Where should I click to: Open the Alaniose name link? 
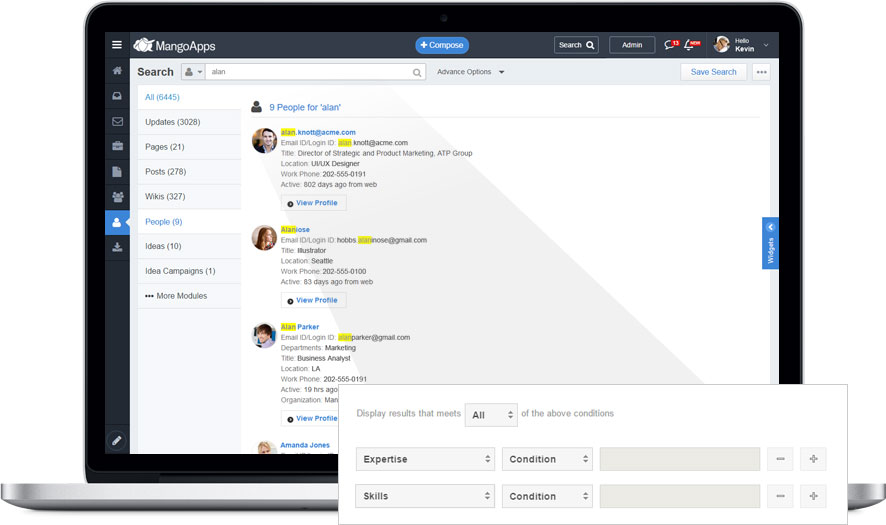click(x=295, y=229)
